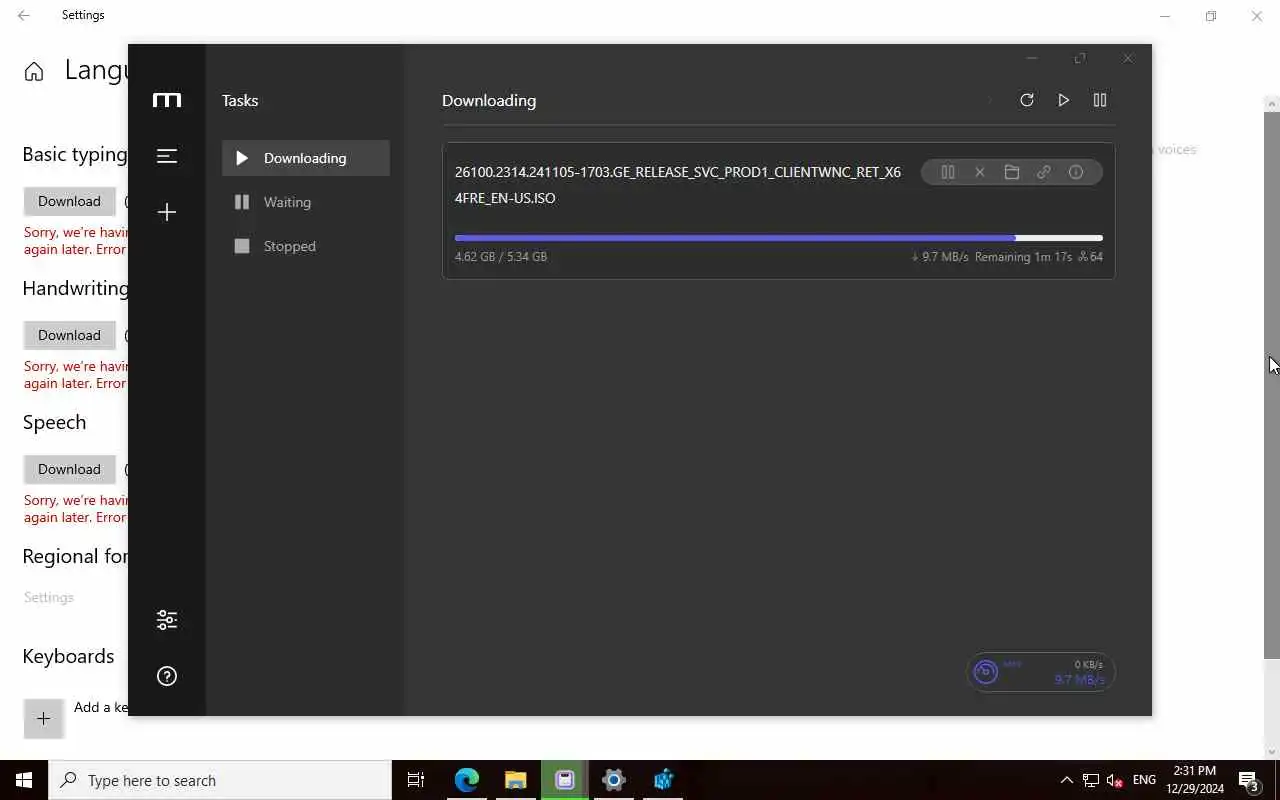Viewport: 1280px width, 800px height.
Task: Copy the ISO download link
Action: (1044, 172)
